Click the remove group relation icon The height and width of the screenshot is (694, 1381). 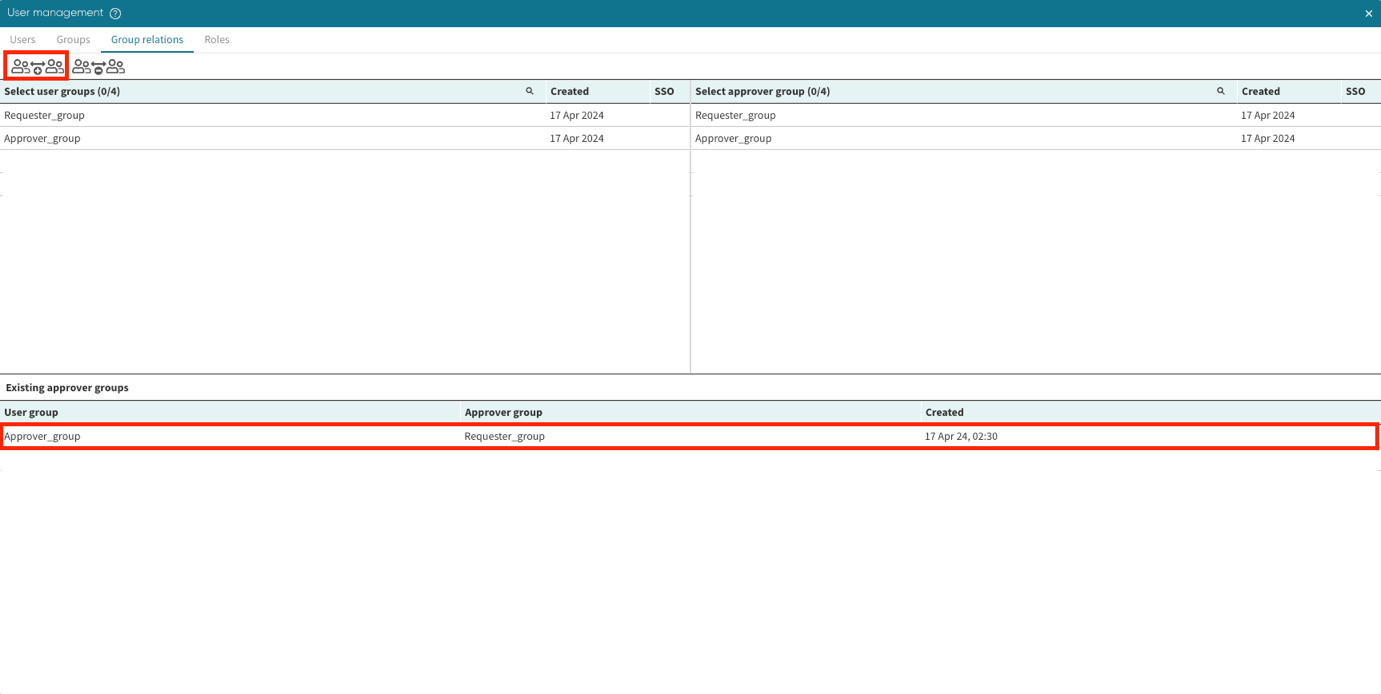[x=98, y=67]
